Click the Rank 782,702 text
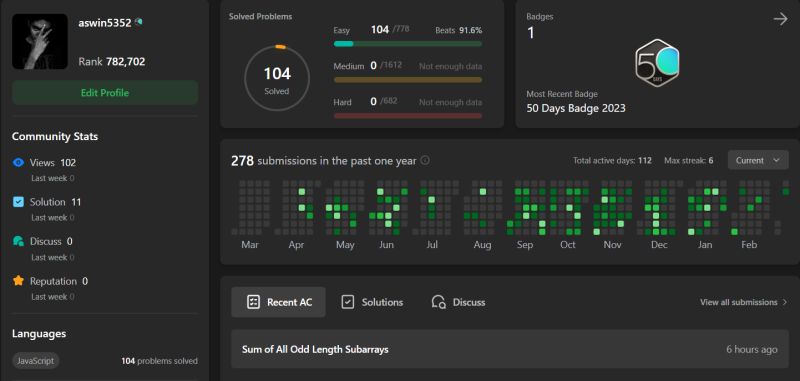Viewport: 800px width, 381px height. pyautogui.click(x=112, y=62)
